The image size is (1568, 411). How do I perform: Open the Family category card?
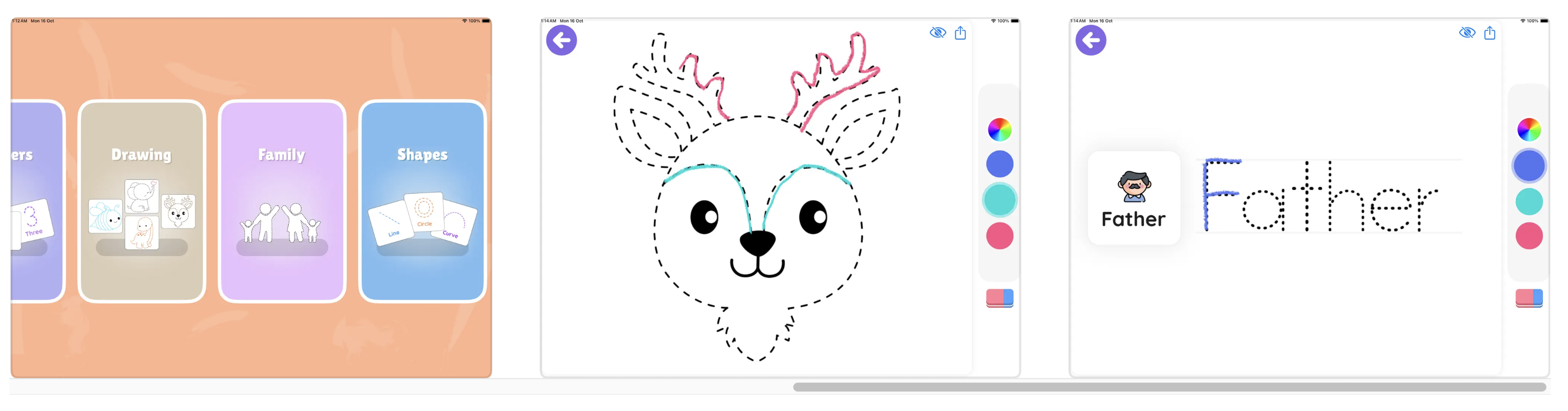tap(282, 201)
